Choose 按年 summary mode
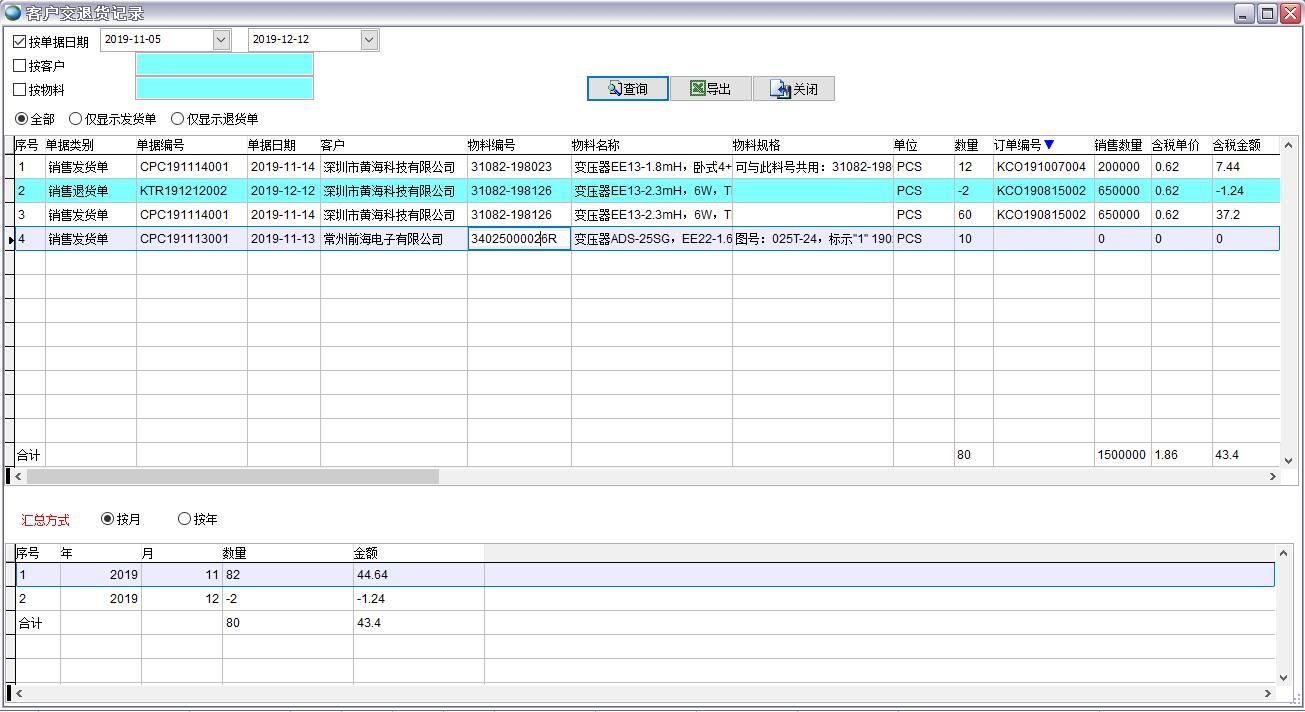Image resolution: width=1305 pixels, height=712 pixels. click(184, 519)
